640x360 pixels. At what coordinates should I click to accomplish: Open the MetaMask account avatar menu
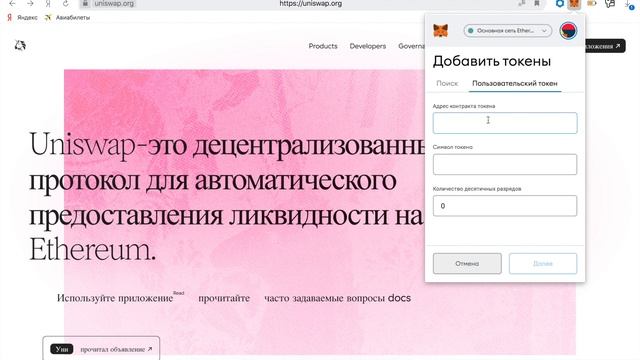click(x=568, y=31)
